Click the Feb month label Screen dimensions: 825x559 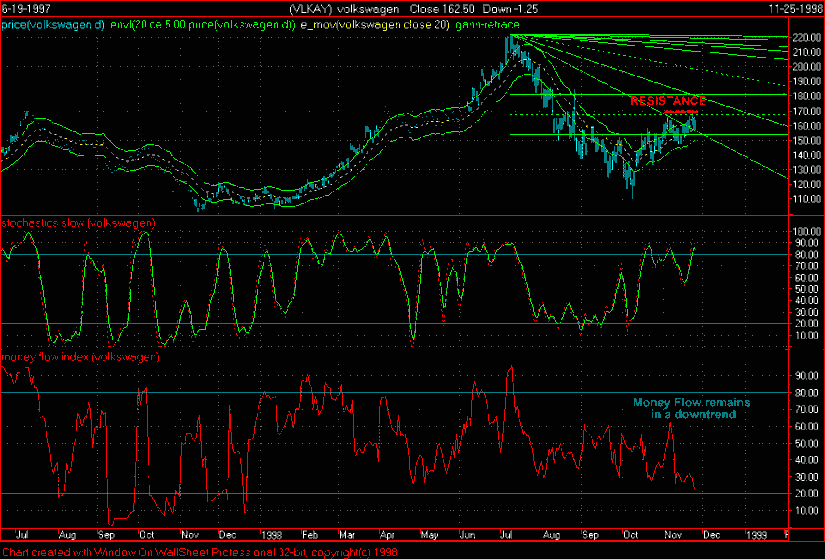point(310,535)
